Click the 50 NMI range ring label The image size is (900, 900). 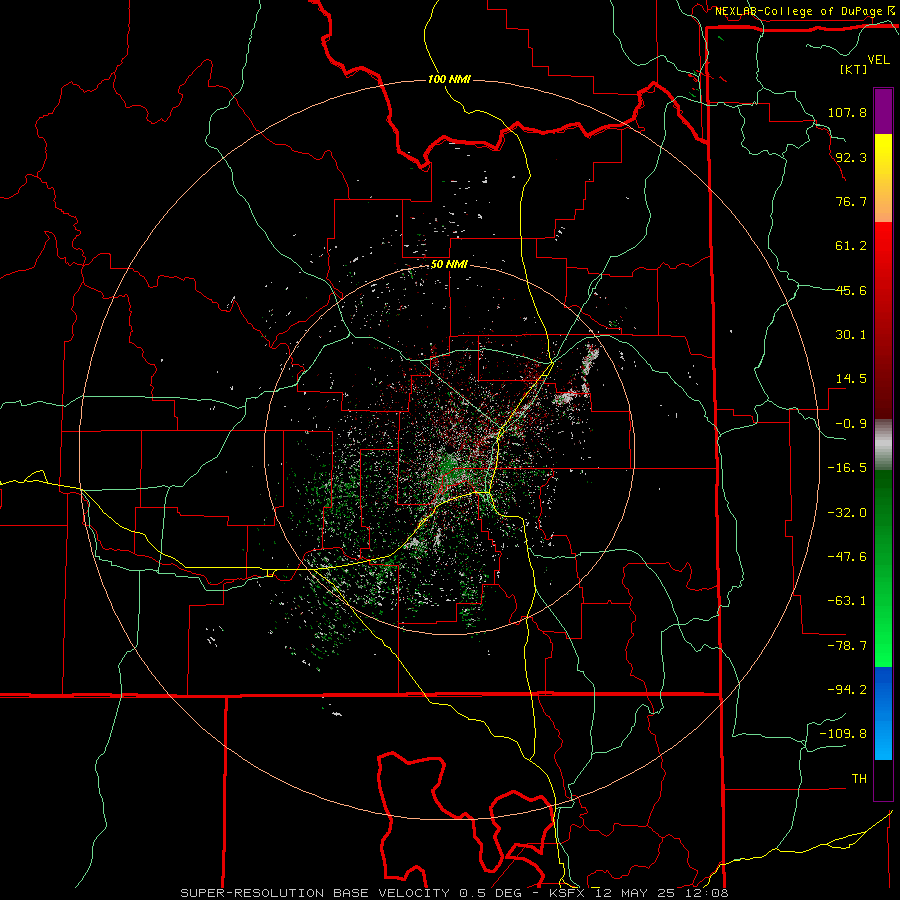pos(449,265)
